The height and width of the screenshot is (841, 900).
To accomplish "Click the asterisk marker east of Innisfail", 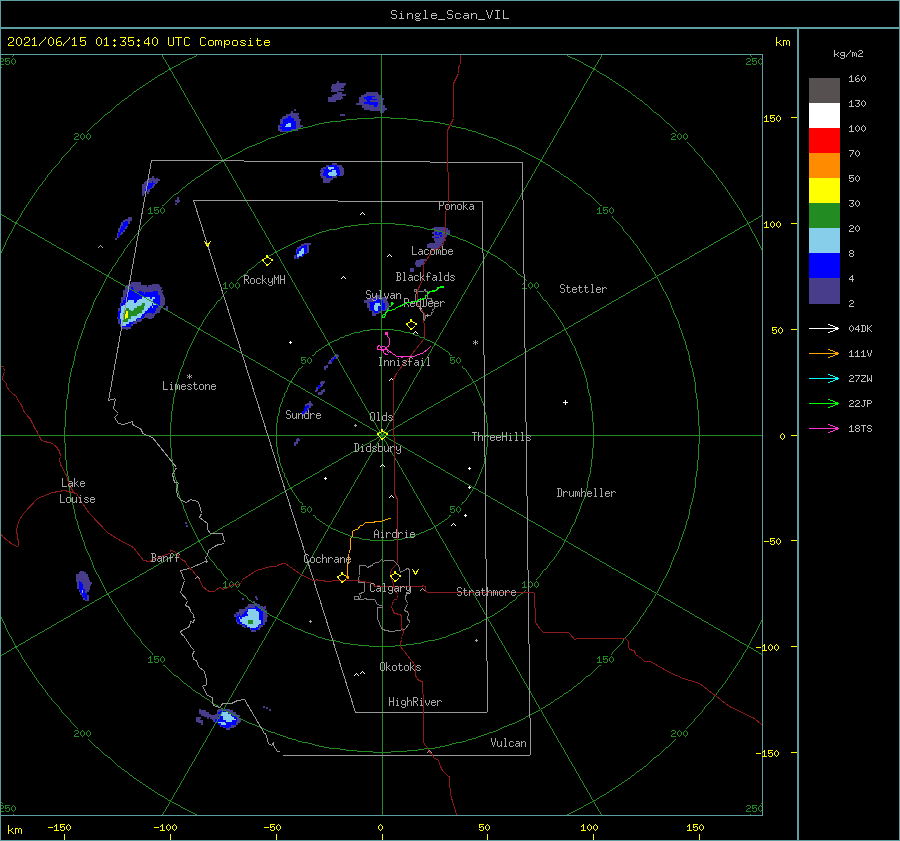I will 475,343.
